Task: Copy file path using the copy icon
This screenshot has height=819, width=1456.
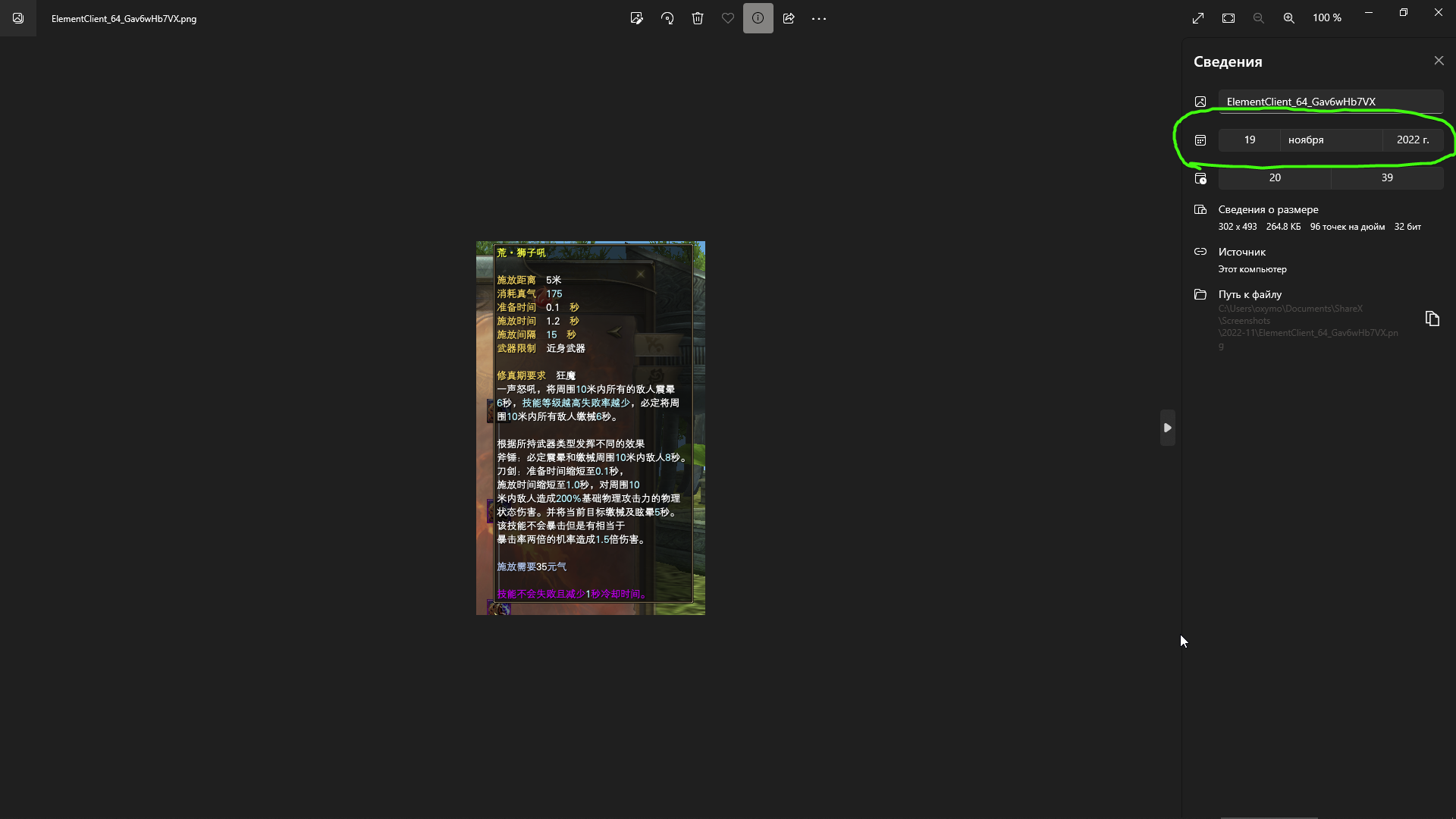Action: coord(1432,318)
